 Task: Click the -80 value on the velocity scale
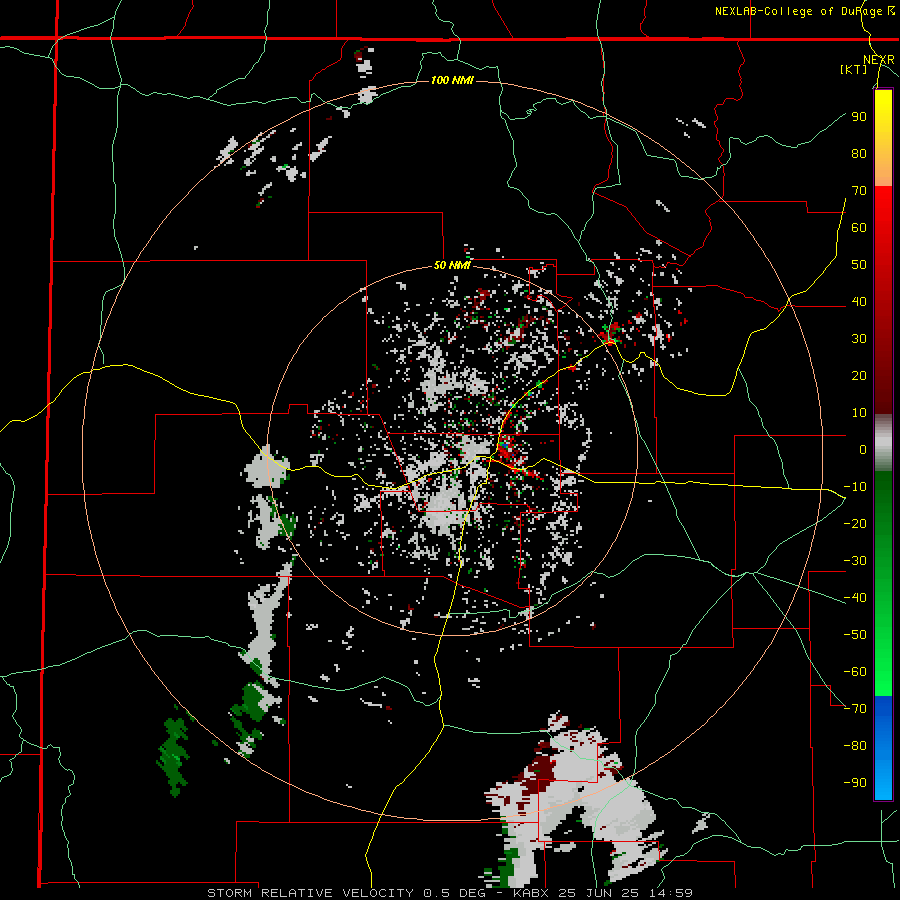855,746
